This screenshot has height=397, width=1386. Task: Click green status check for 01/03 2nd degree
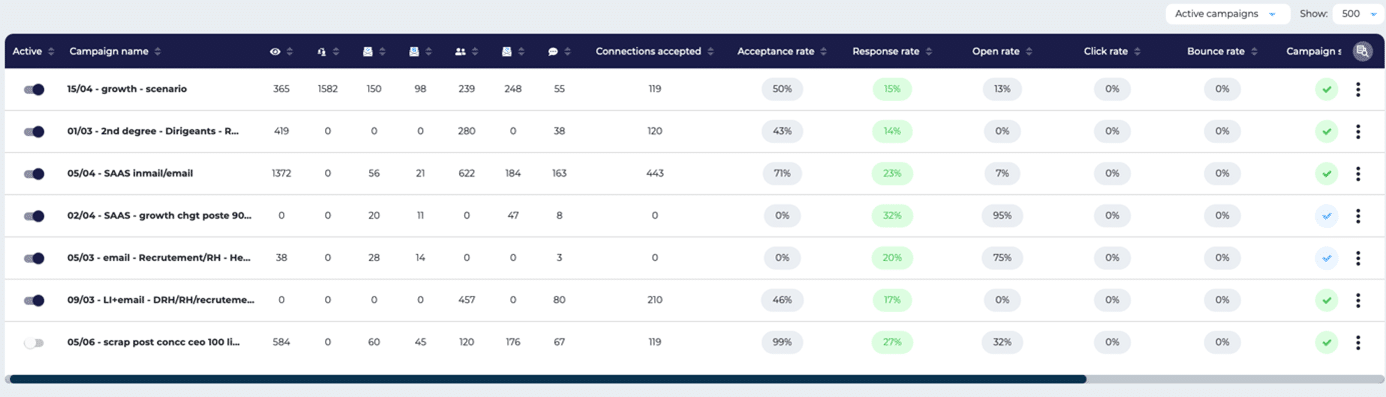coord(1327,131)
